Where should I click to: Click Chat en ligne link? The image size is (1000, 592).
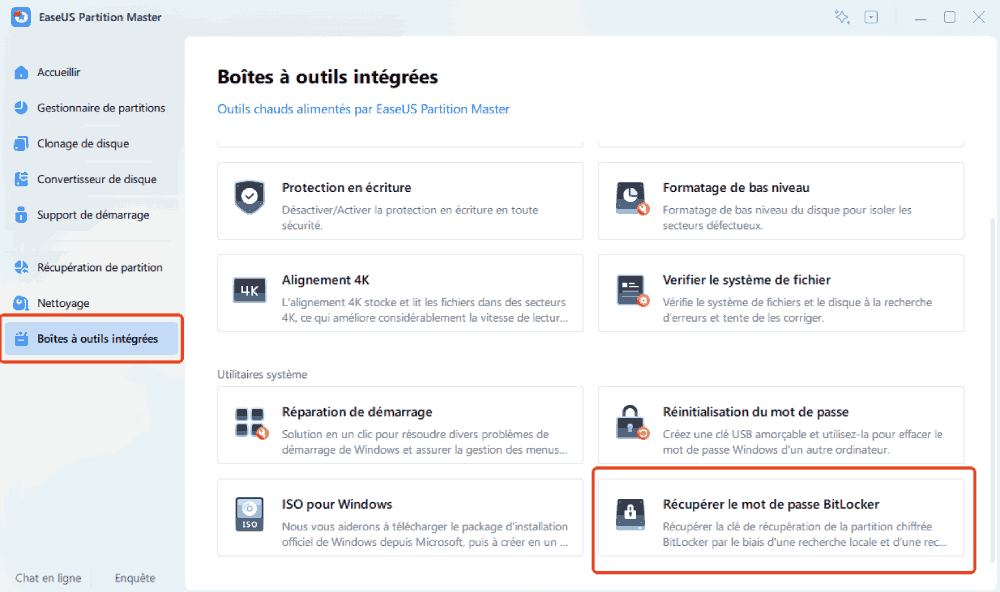pyautogui.click(x=48, y=578)
